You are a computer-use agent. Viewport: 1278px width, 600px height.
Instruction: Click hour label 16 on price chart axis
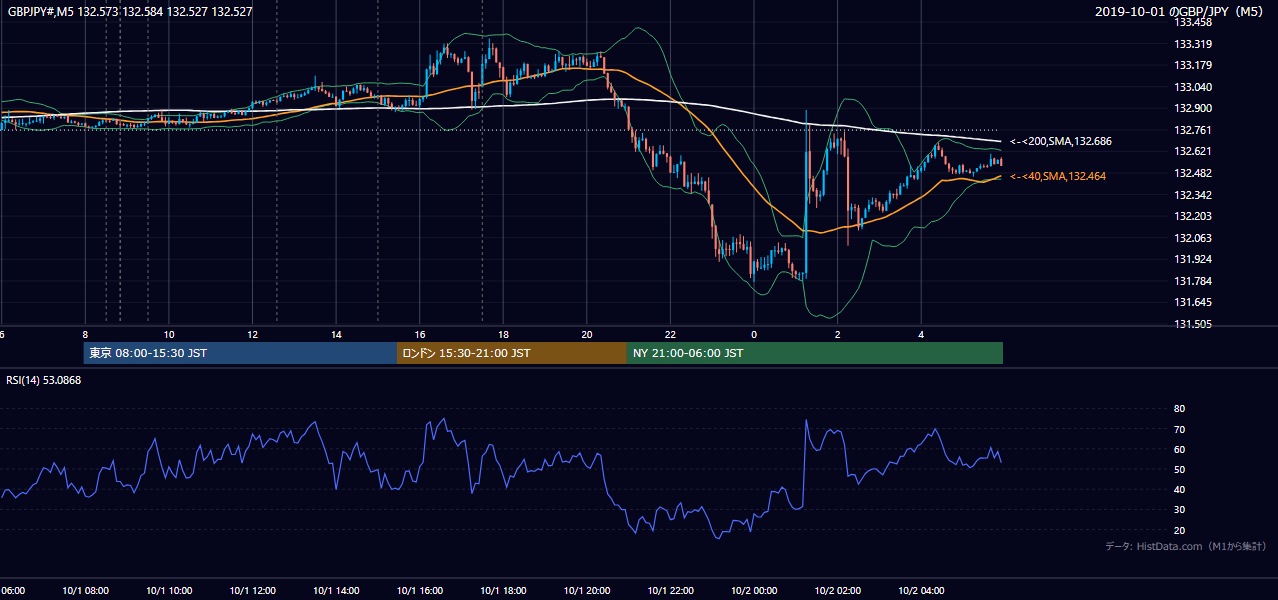(420, 334)
